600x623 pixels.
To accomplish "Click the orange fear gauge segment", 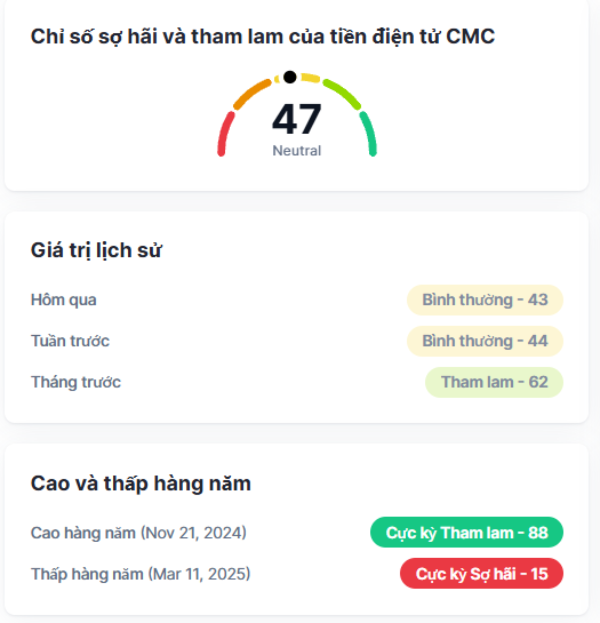I will pyautogui.click(x=252, y=94).
